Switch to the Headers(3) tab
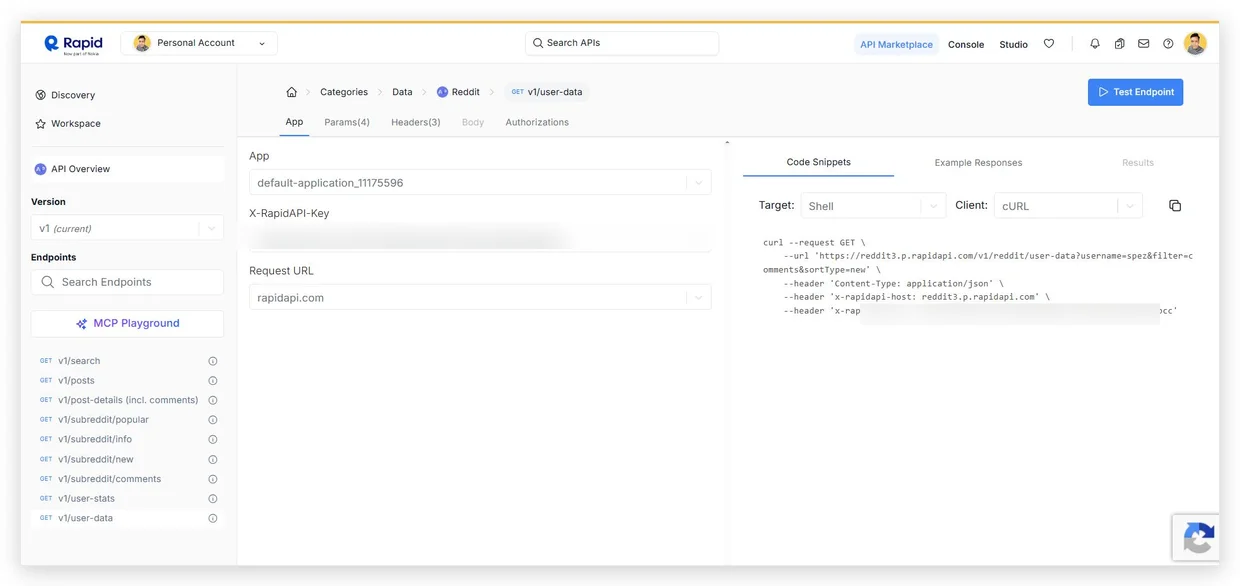 pyautogui.click(x=416, y=122)
